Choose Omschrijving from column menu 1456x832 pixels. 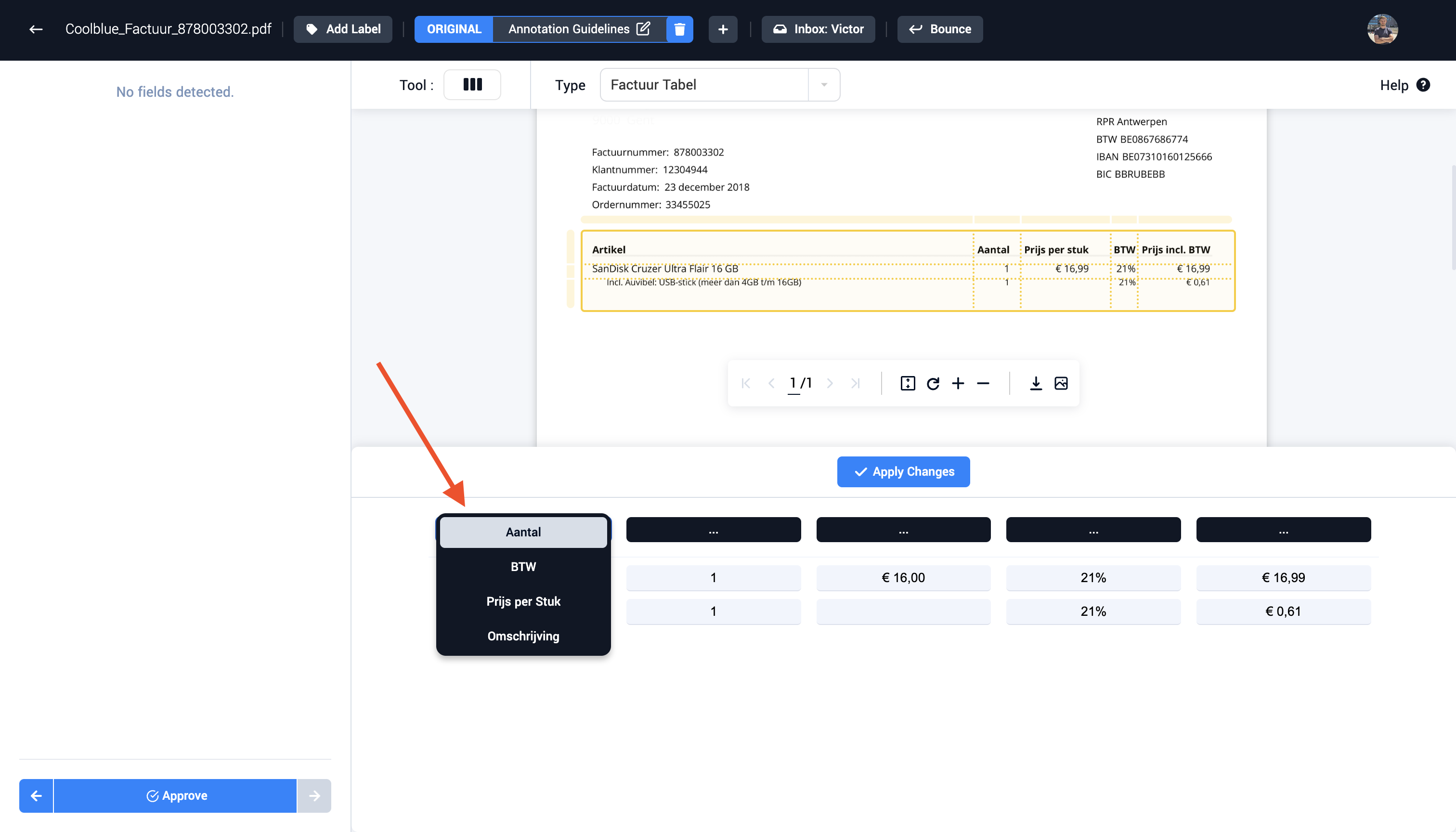coord(523,636)
